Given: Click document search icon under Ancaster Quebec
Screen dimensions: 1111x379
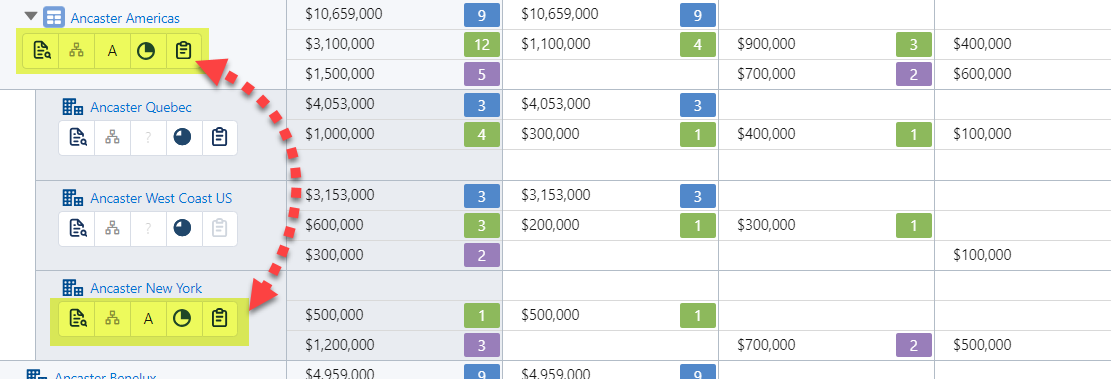Looking at the screenshot, I should [77, 138].
